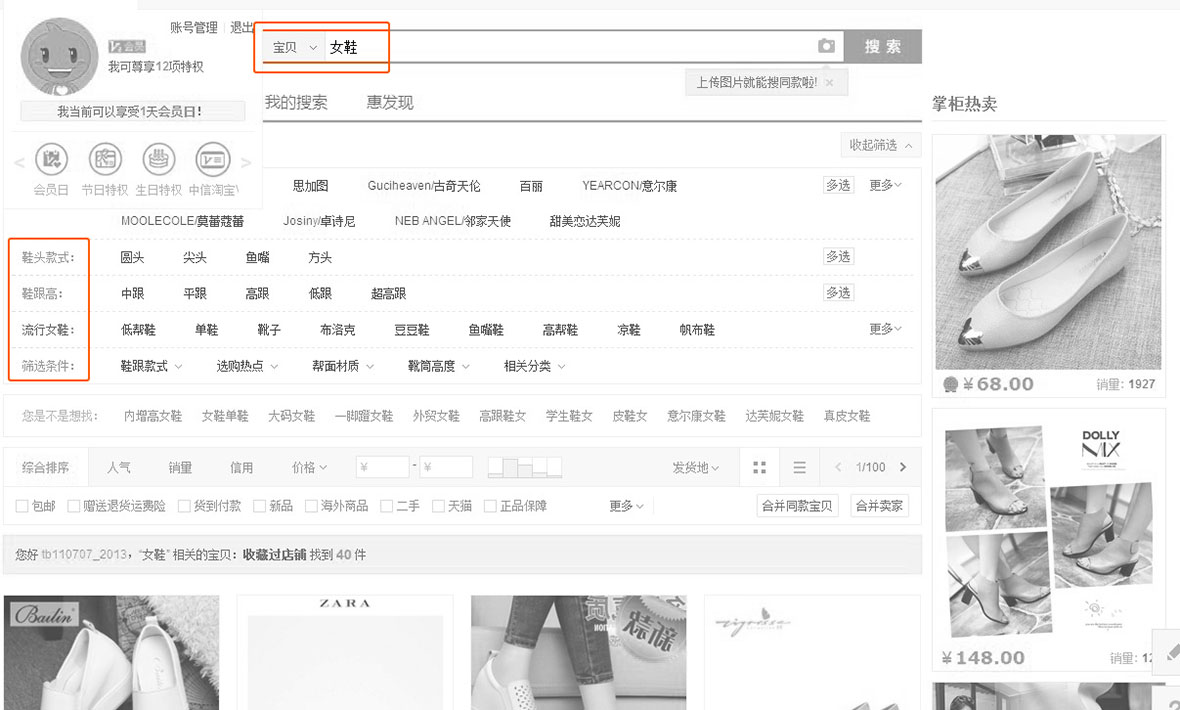Expand 更多 in the 流行女鞋 row

885,329
